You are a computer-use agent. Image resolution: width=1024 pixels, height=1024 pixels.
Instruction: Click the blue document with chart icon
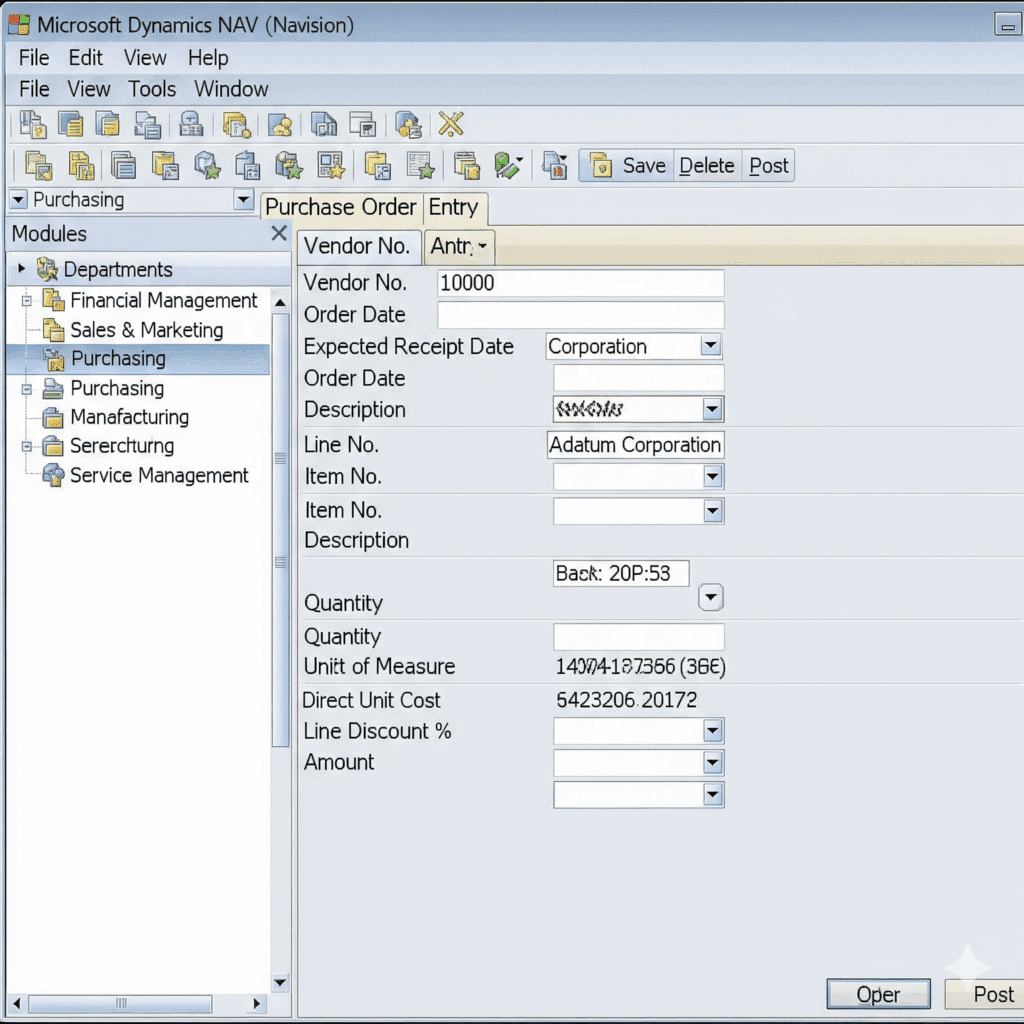click(x=324, y=124)
